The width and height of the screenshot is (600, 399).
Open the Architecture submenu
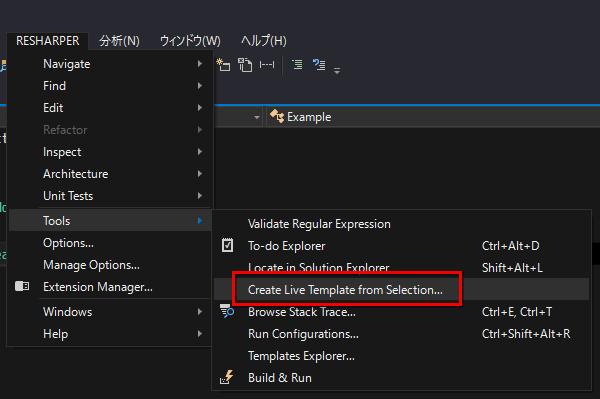110,174
